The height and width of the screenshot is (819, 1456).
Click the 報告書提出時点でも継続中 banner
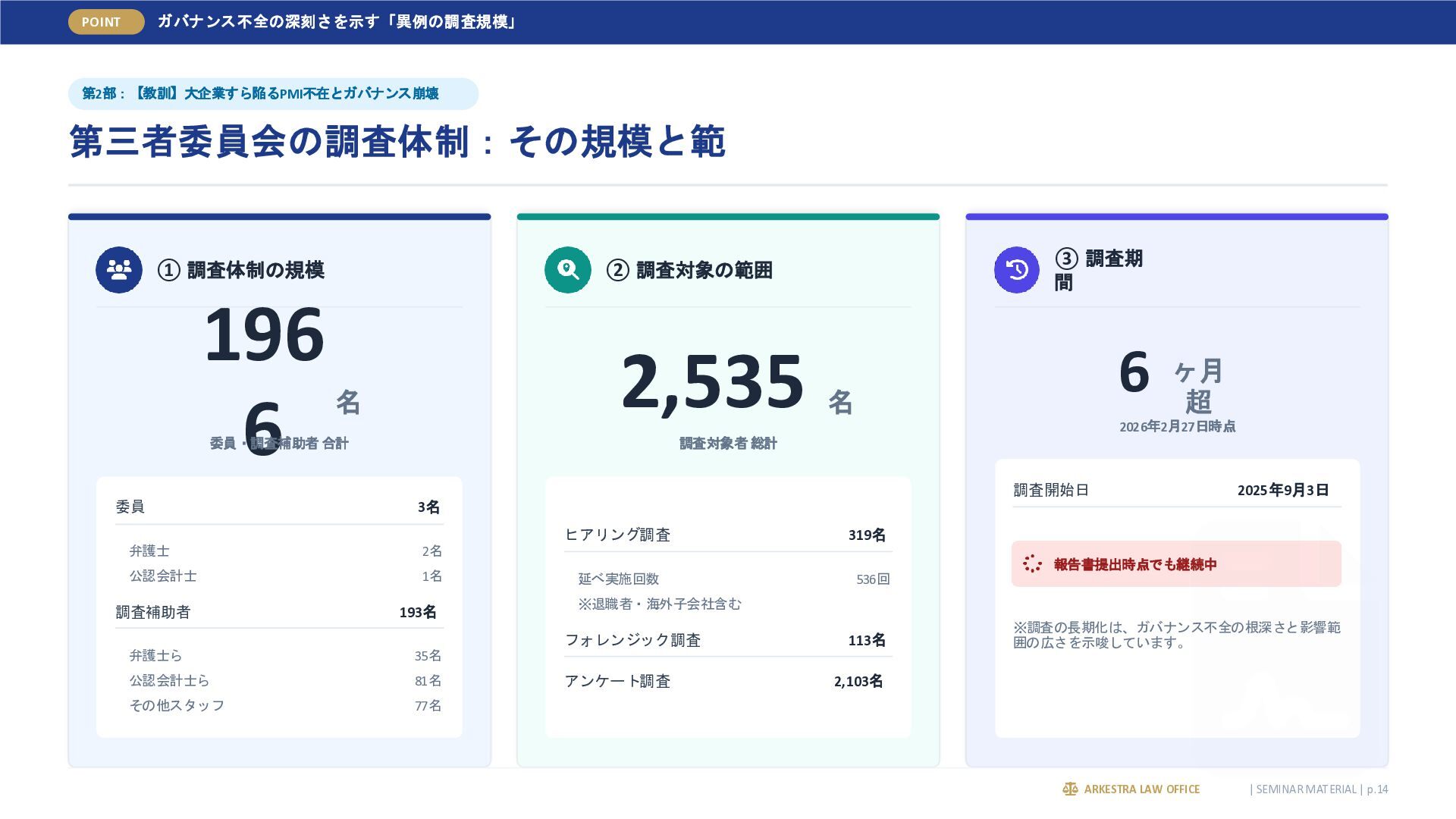coord(1176,564)
